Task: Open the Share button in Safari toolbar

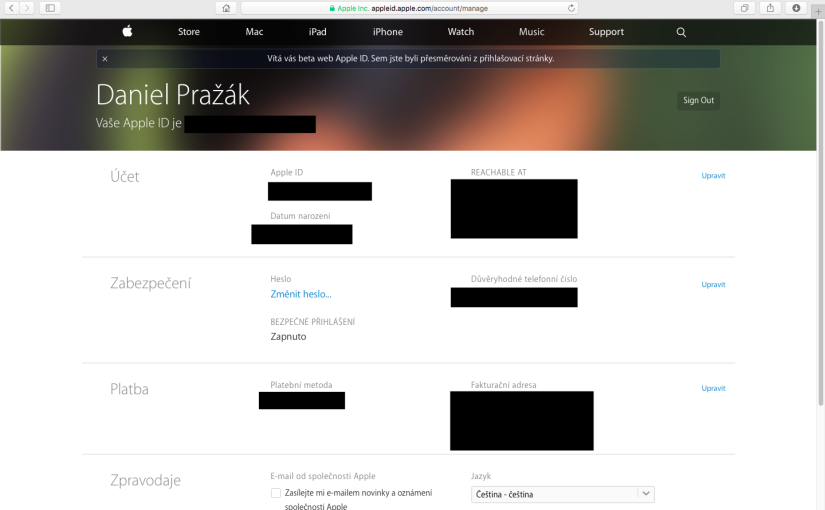Action: [770, 8]
